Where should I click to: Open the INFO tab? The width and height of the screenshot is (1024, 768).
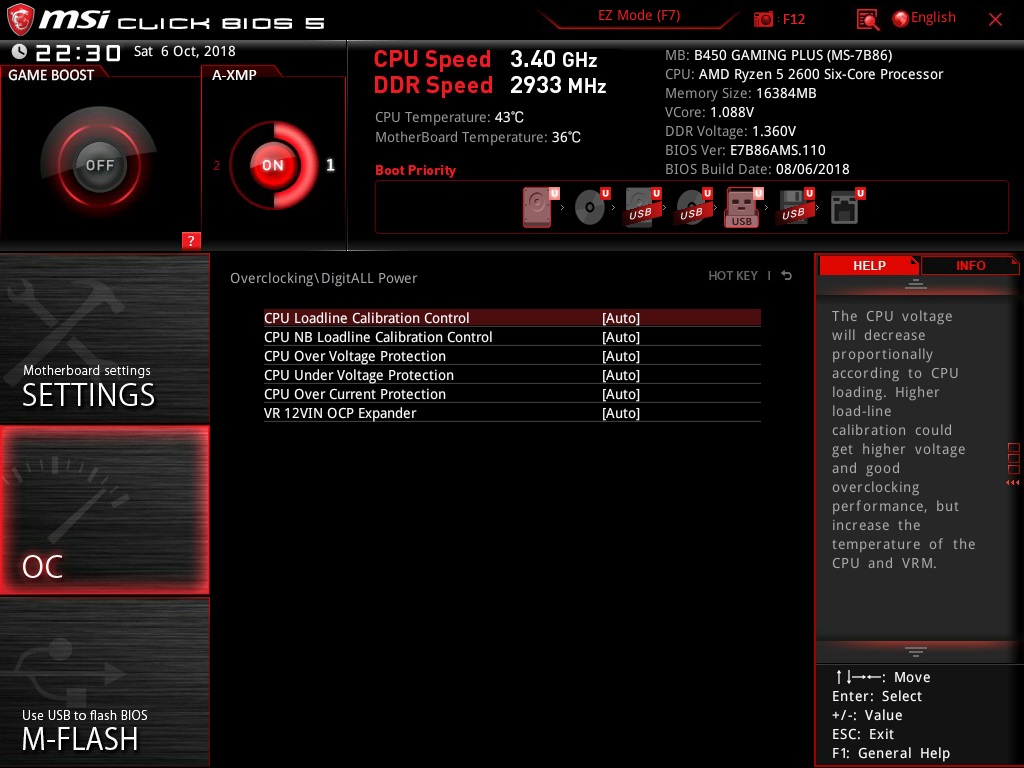point(970,265)
